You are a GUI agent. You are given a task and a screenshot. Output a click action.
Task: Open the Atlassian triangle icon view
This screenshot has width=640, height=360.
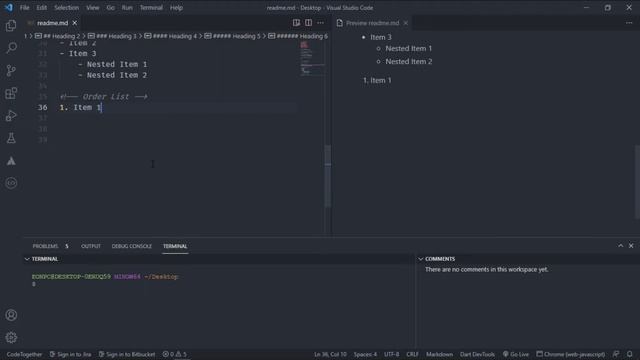11,161
